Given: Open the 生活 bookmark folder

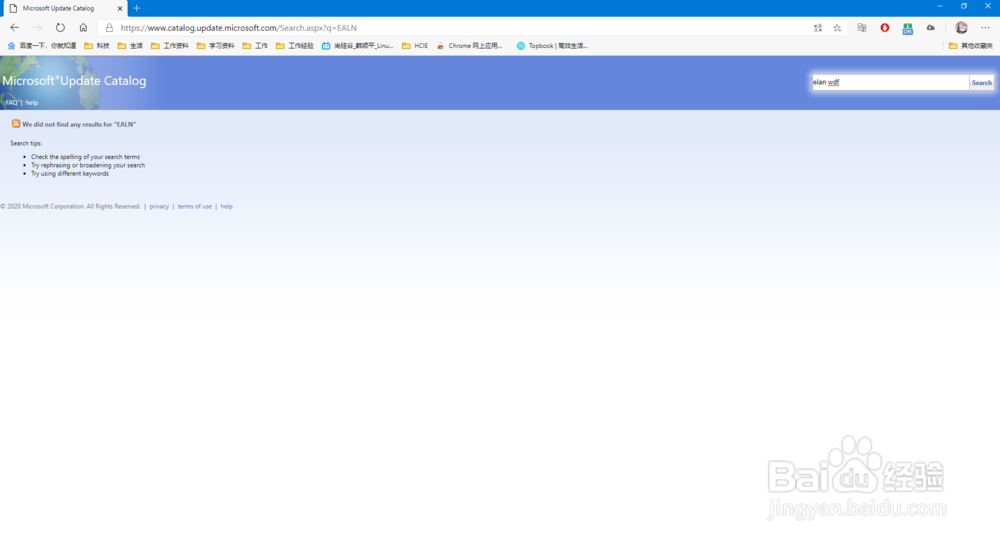Looking at the screenshot, I should pos(130,46).
